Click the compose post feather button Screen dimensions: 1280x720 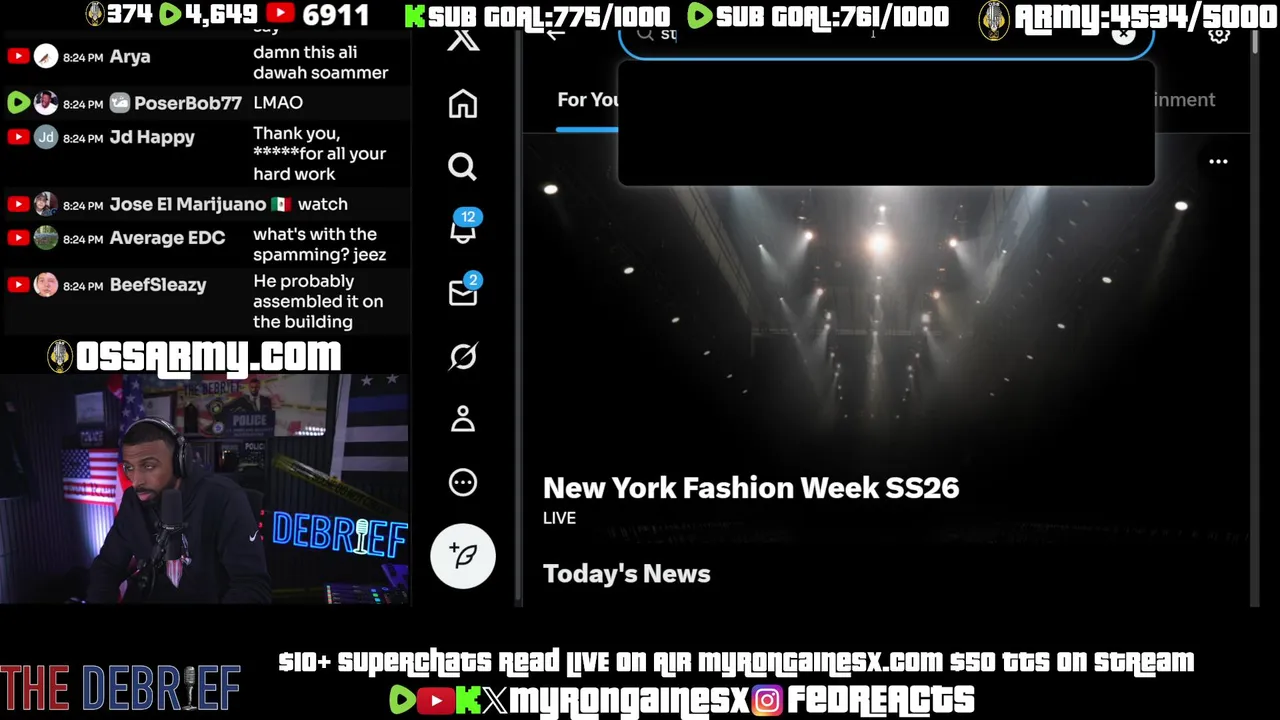tap(463, 555)
